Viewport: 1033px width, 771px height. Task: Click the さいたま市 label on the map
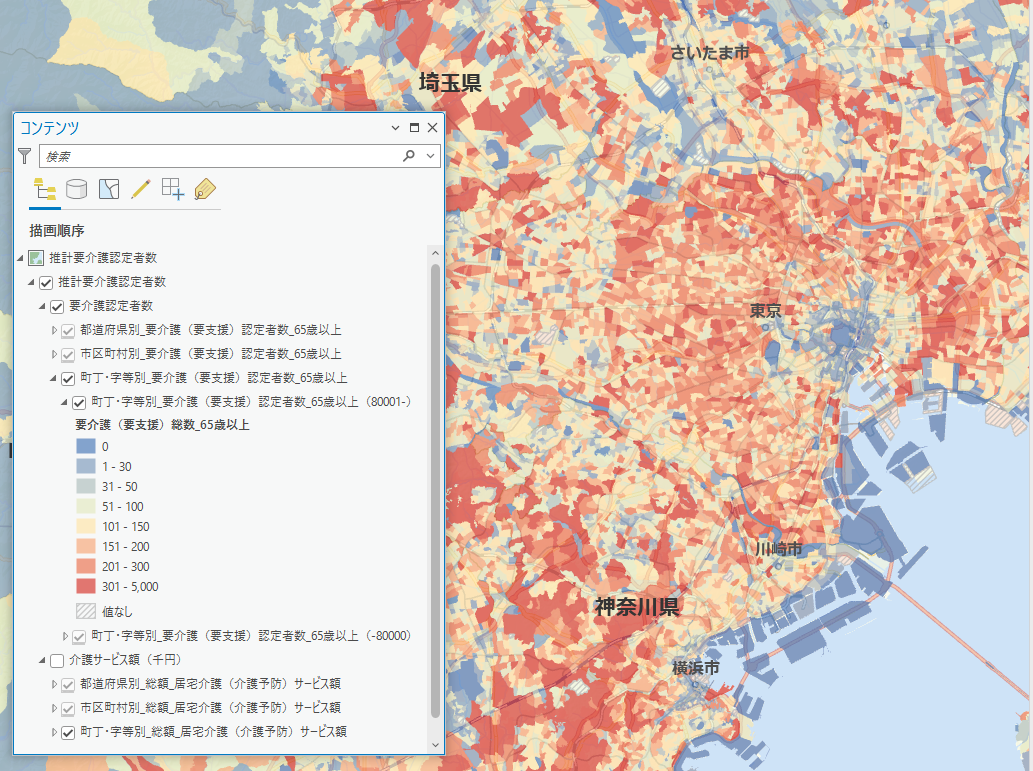pos(710,53)
